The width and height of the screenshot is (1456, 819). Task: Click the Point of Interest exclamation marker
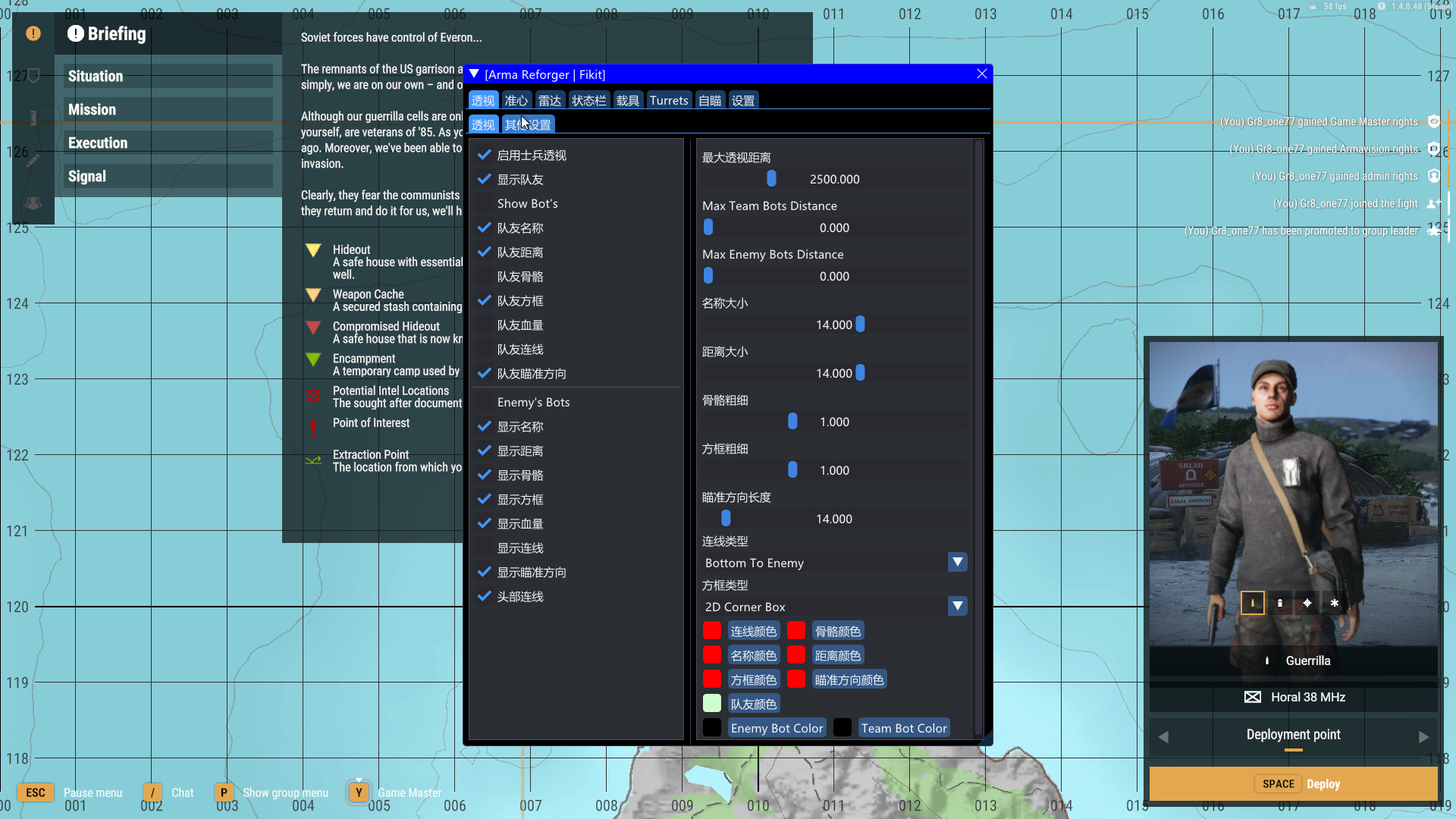(313, 428)
